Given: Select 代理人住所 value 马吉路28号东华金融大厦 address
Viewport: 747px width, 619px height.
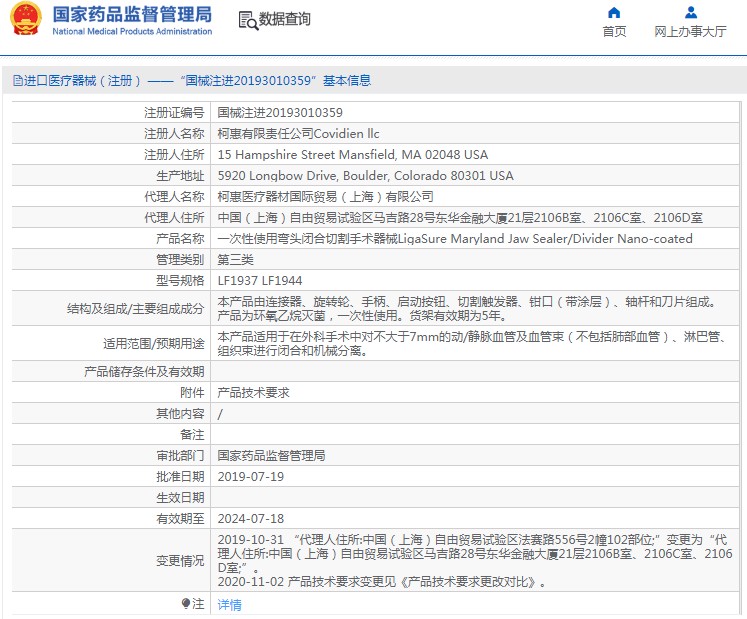Looking at the screenshot, I should [460, 217].
